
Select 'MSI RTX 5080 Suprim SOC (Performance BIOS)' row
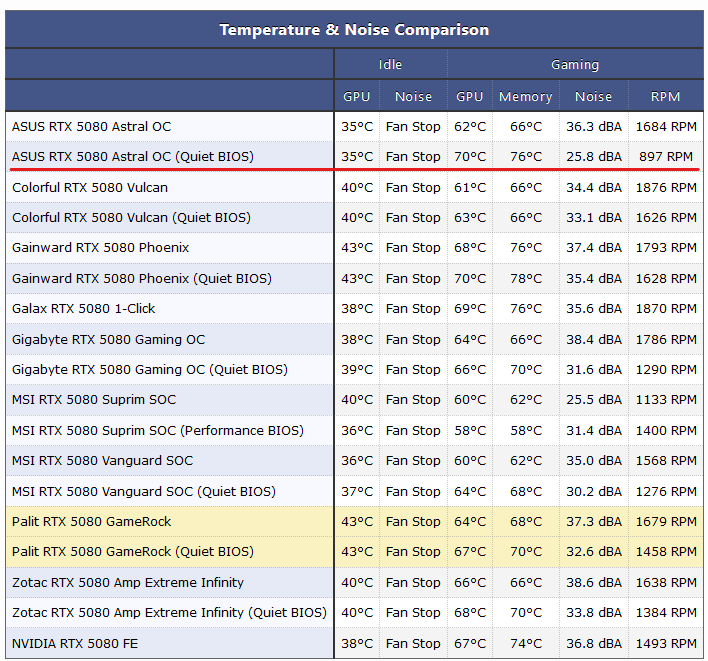pos(354,430)
